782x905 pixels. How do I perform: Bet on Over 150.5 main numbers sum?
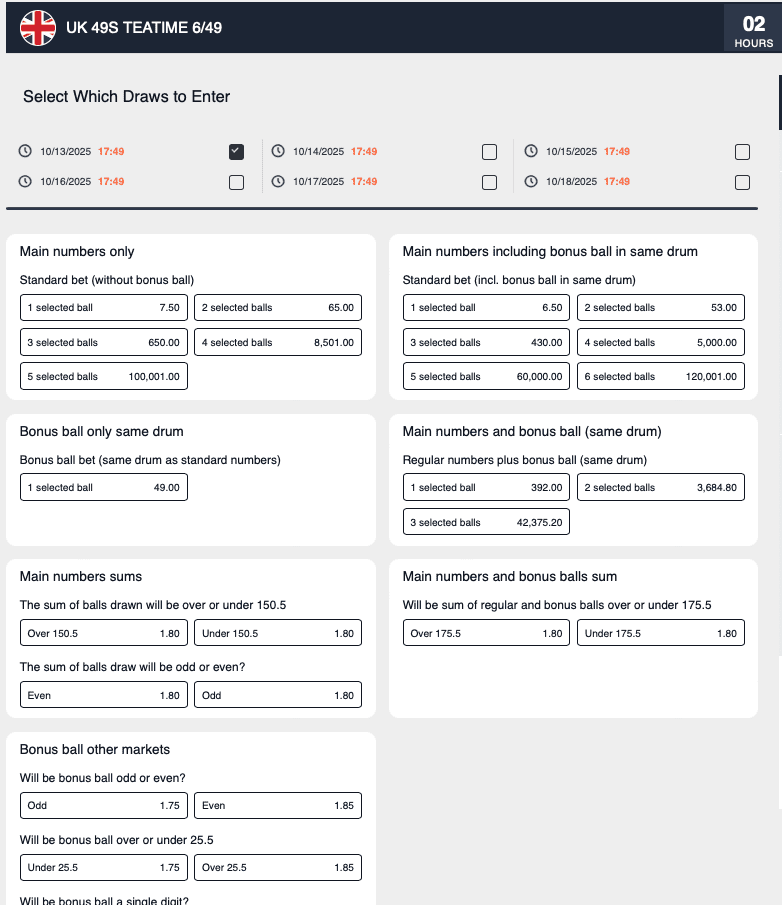click(104, 633)
